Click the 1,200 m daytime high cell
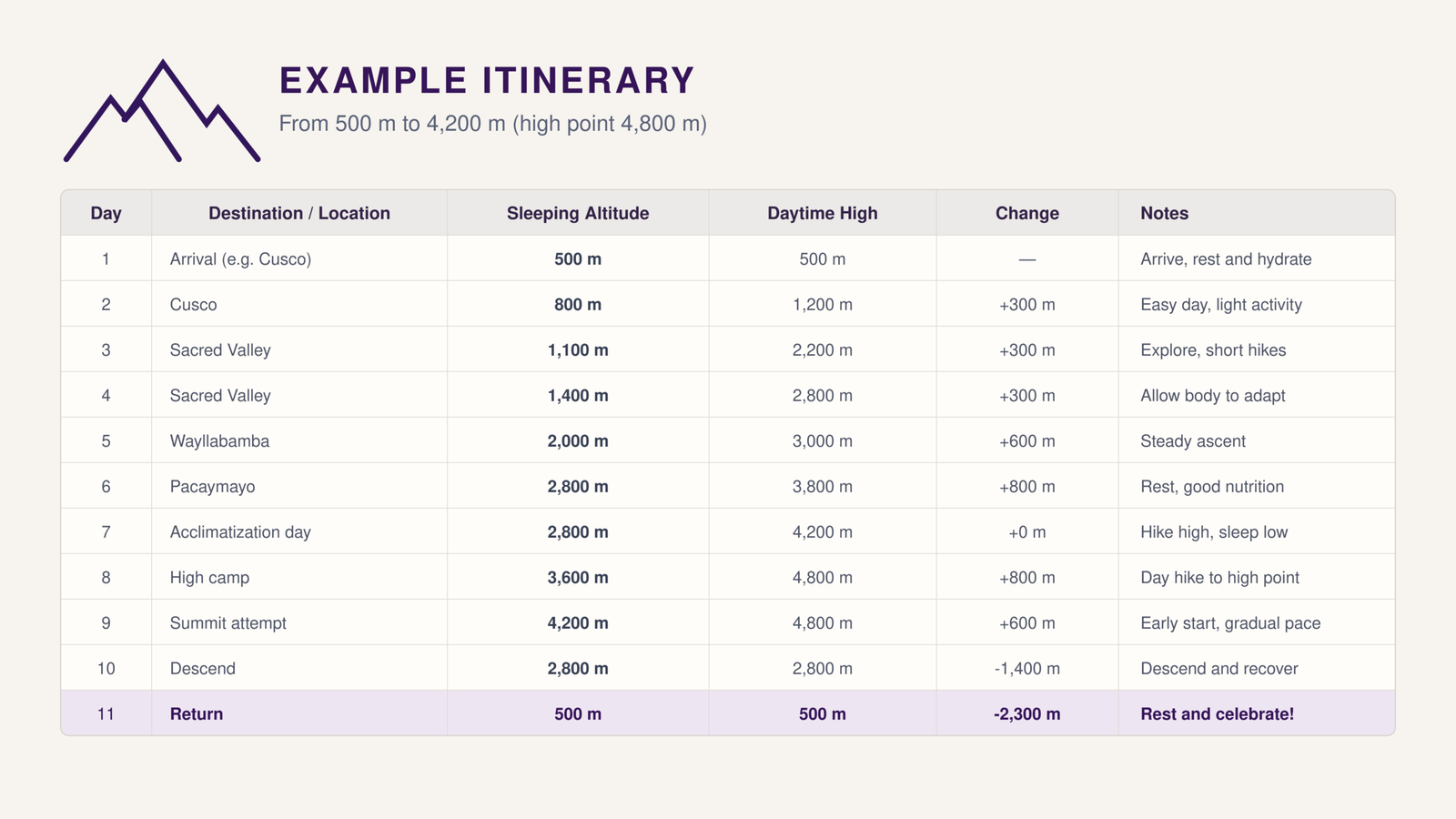 [x=823, y=305]
